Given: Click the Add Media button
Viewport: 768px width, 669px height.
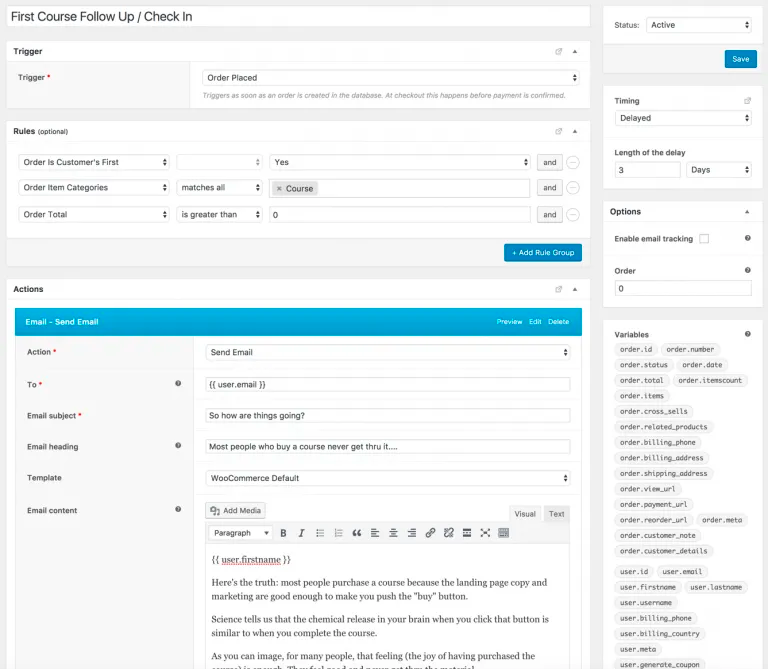Looking at the screenshot, I should [x=235, y=510].
